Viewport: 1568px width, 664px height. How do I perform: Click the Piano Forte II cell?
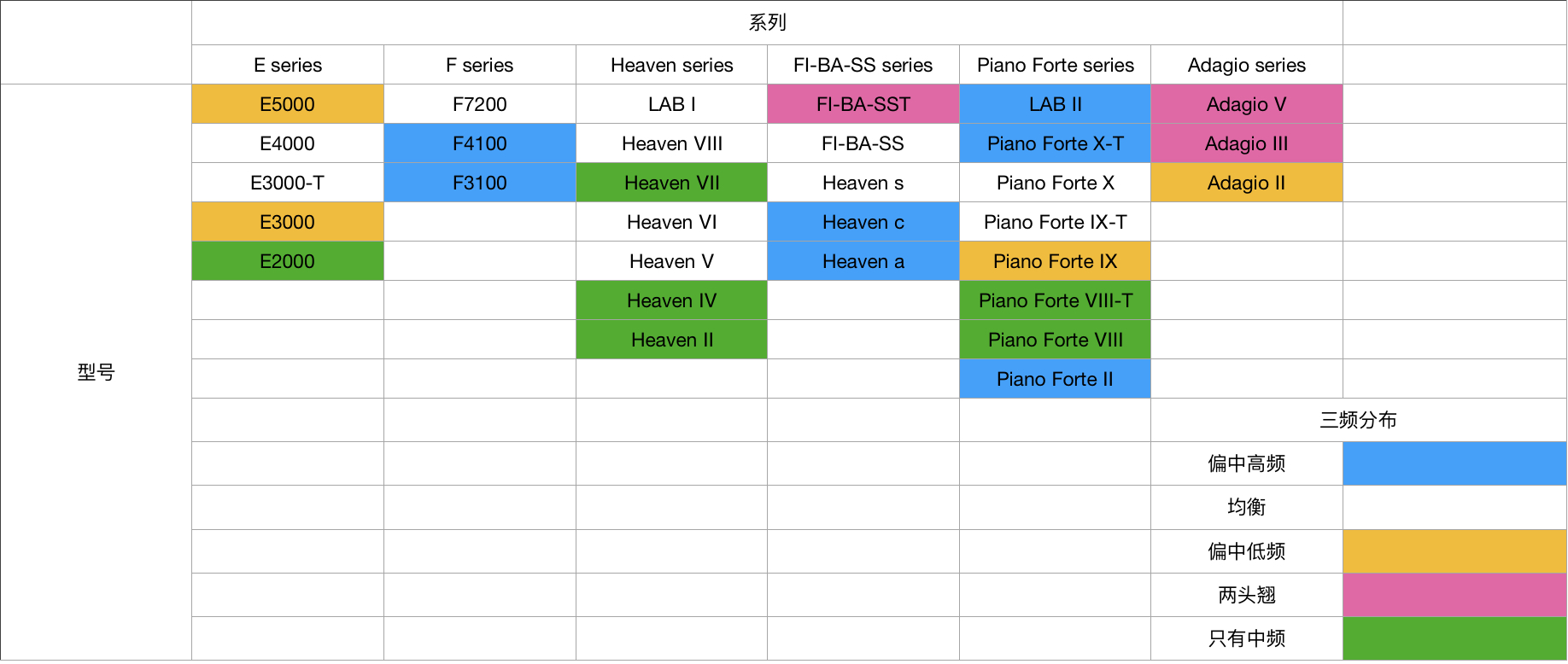coord(1056,379)
